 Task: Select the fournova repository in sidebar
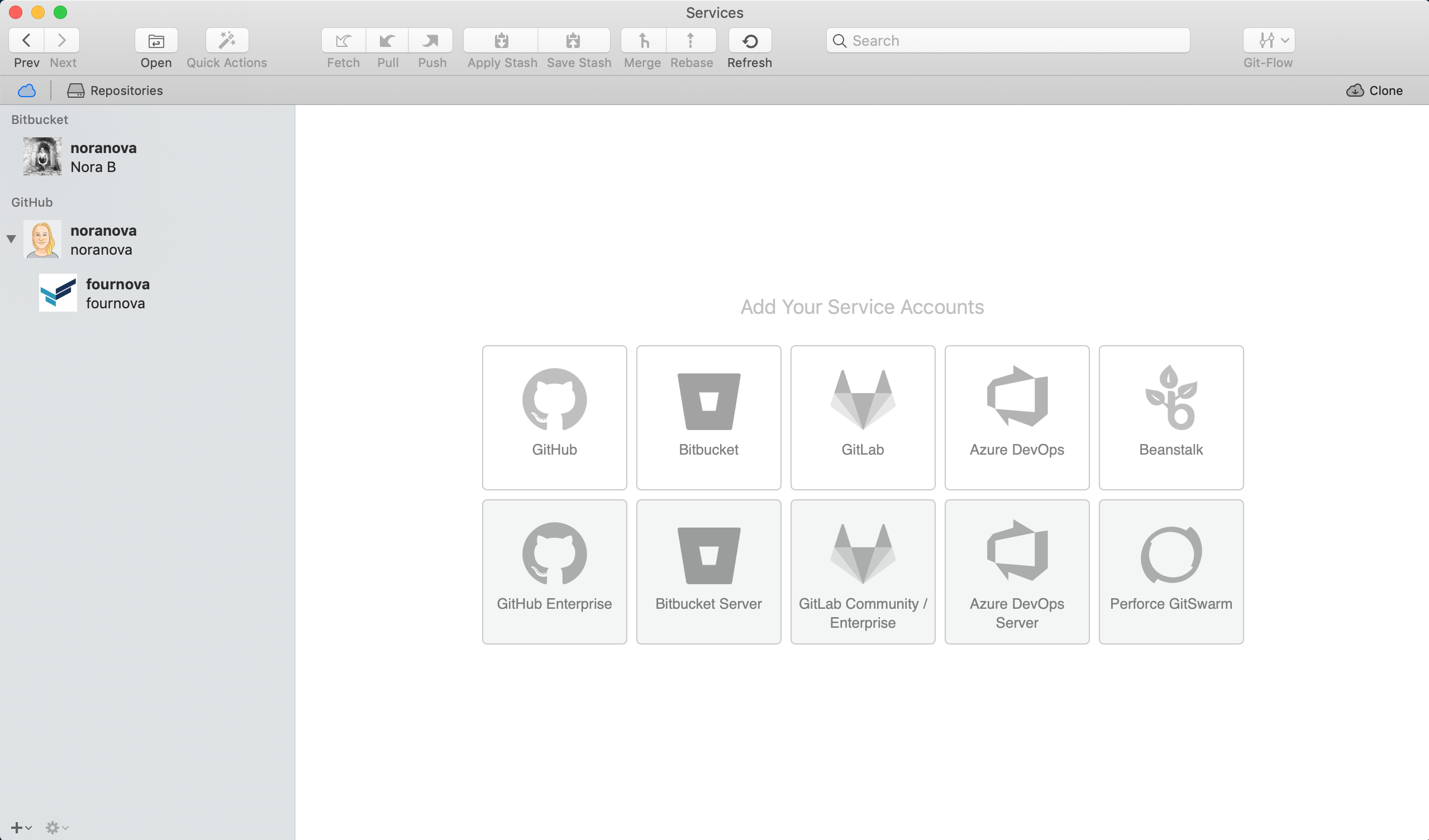(x=117, y=293)
